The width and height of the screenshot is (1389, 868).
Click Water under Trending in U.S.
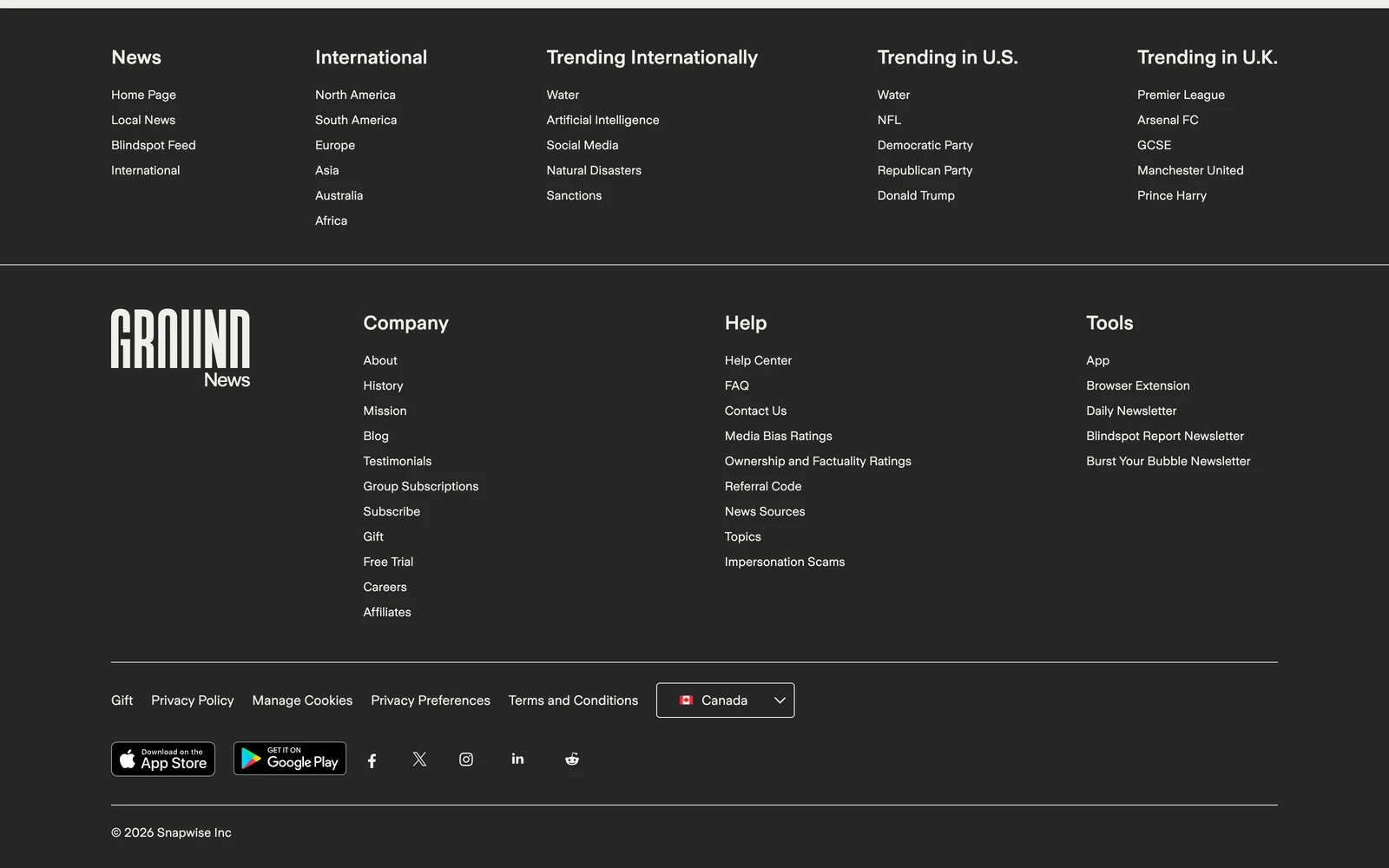click(x=893, y=95)
